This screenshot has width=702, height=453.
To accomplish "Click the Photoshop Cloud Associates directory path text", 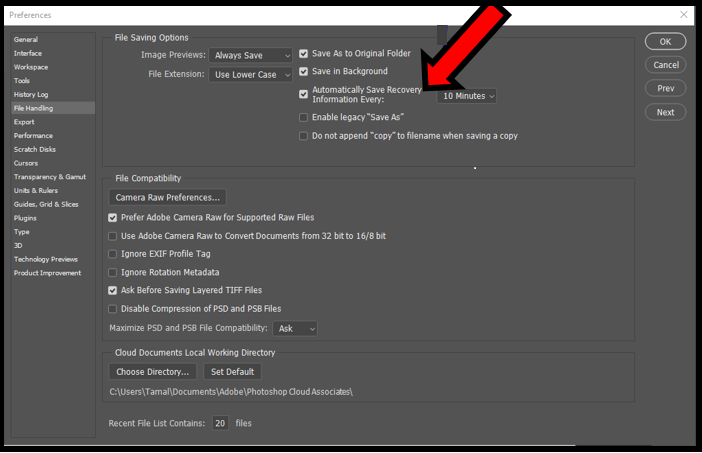I will pyautogui.click(x=231, y=392).
